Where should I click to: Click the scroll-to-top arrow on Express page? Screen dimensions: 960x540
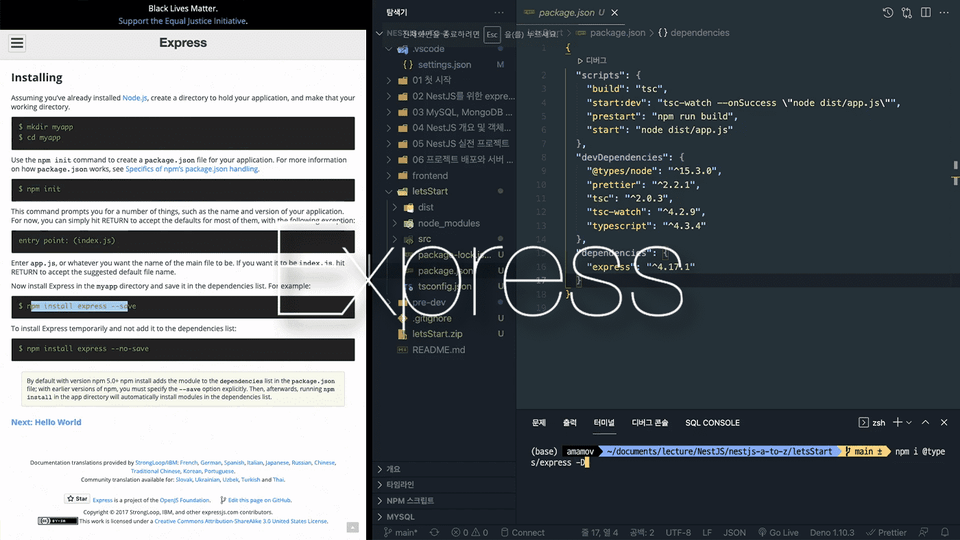[353, 527]
